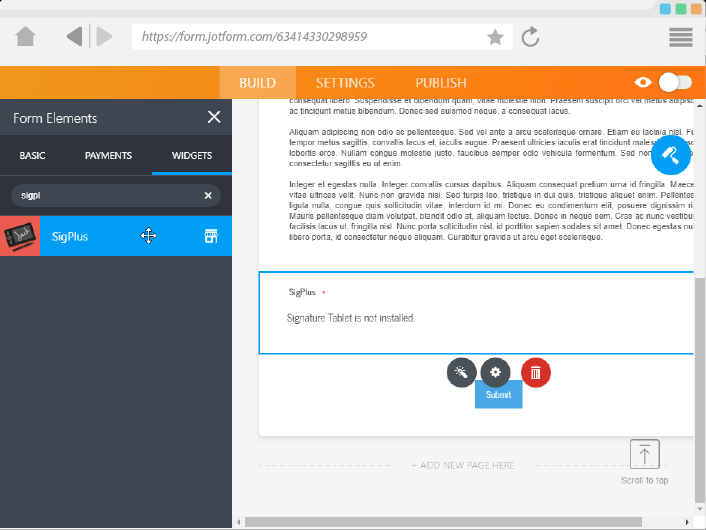706x530 pixels.
Task: Clear the widget search field
Action: pos(208,196)
